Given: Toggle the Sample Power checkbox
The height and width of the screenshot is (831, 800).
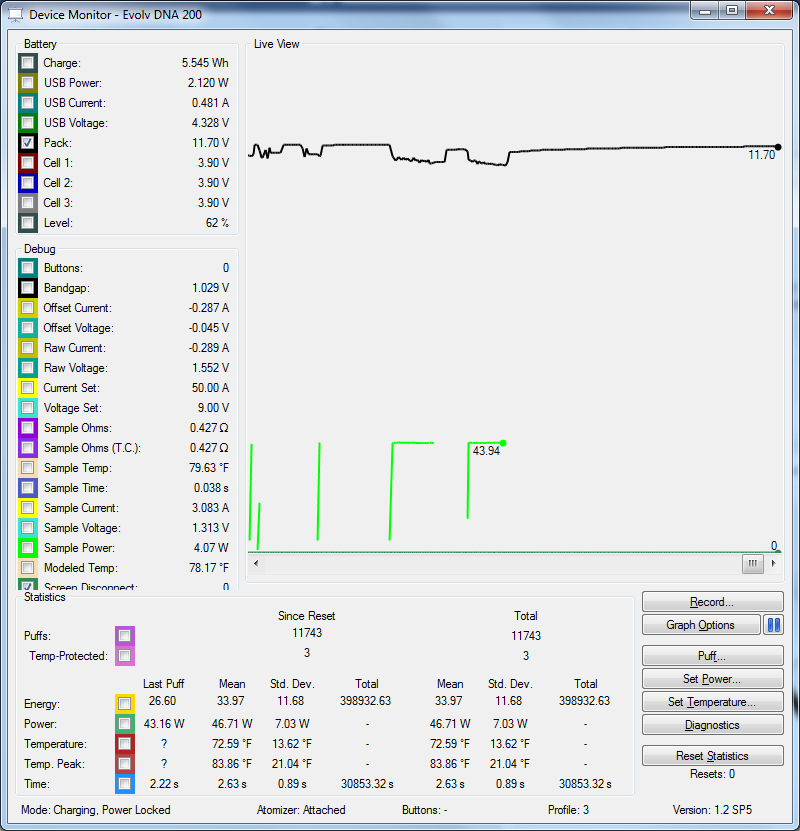Looking at the screenshot, I should (27, 548).
